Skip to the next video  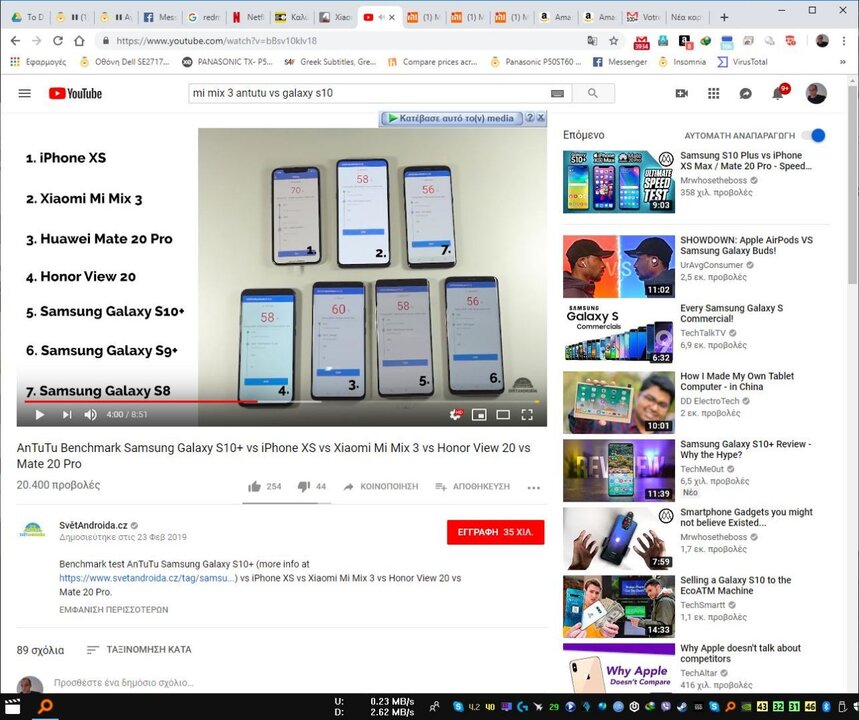tap(67, 415)
